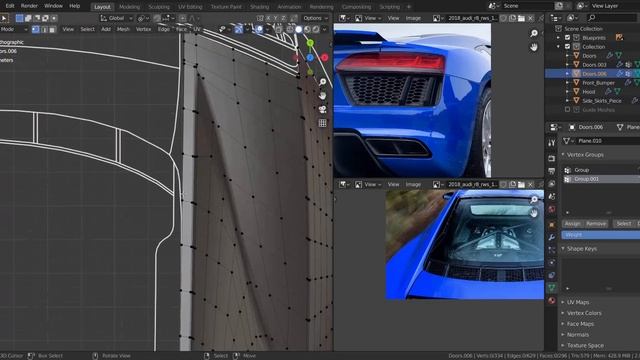The height and width of the screenshot is (360, 640).
Task: Toggle orthographic grid view icon
Action: pos(322,123)
